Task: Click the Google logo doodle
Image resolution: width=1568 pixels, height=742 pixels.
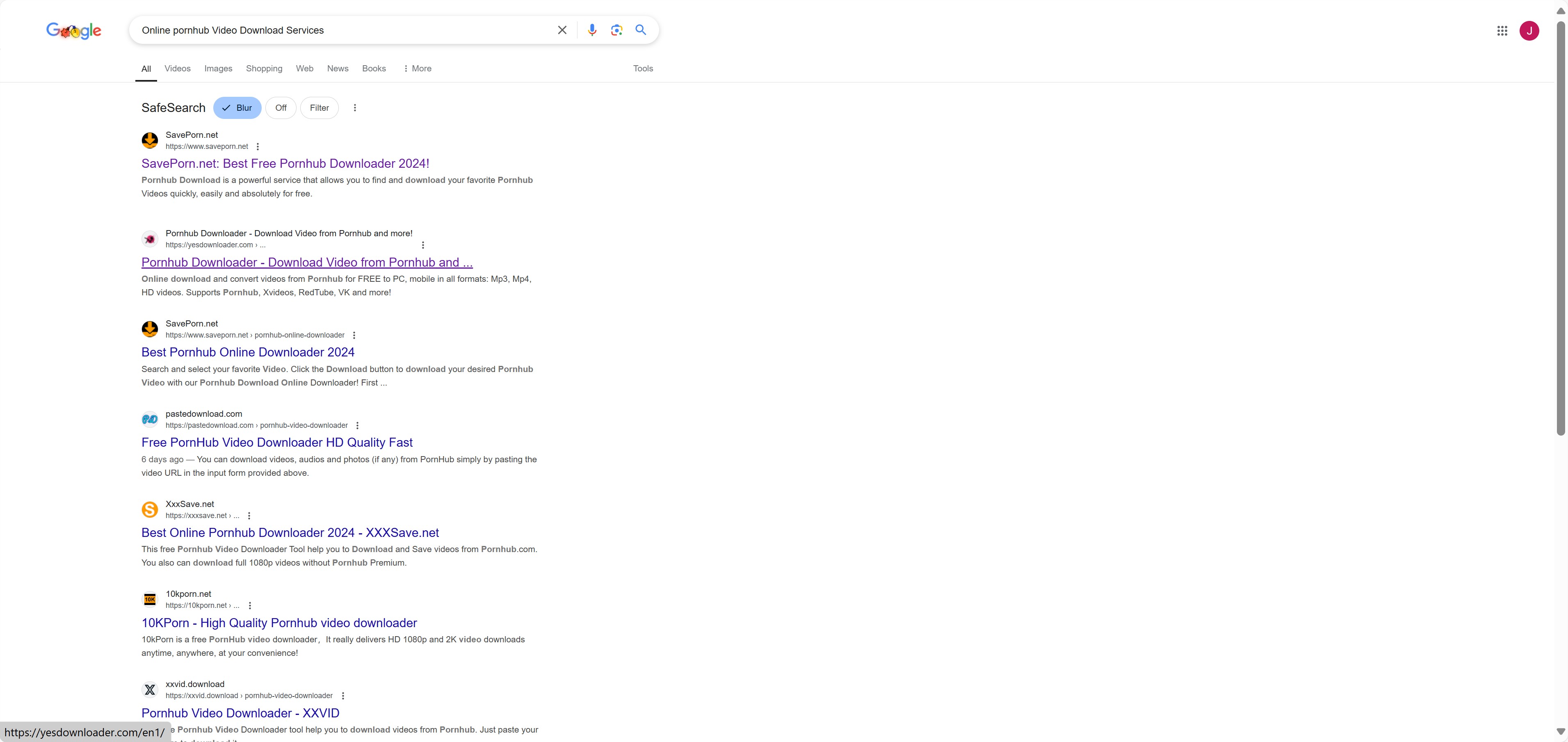Action: tap(74, 30)
